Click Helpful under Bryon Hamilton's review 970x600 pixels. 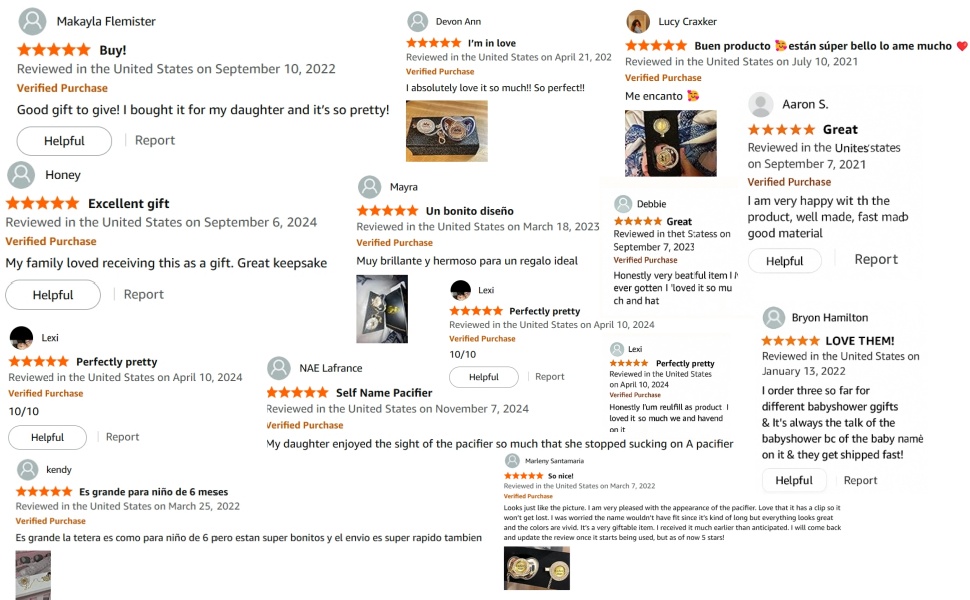tap(794, 480)
